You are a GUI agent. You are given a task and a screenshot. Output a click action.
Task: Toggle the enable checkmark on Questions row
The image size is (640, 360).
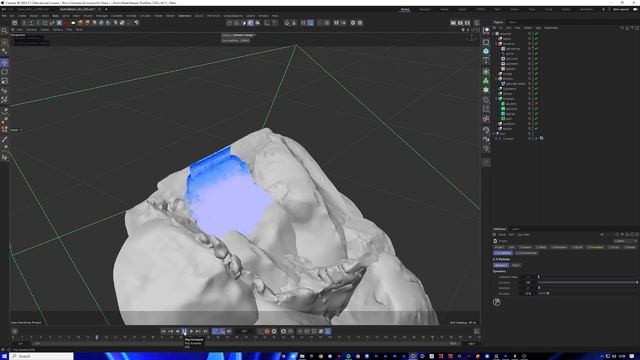536,124
